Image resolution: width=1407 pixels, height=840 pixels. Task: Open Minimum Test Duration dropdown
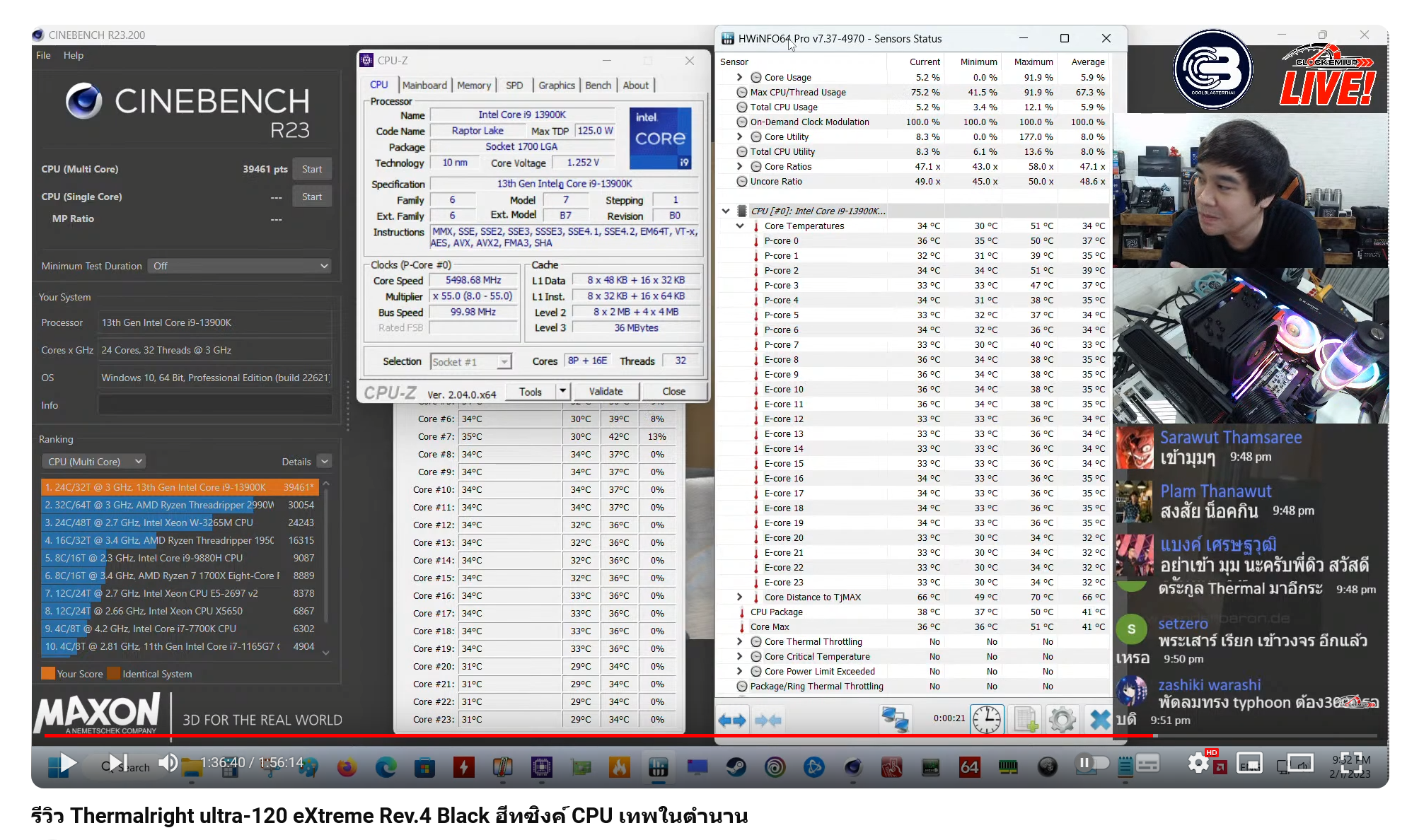pyautogui.click(x=241, y=266)
